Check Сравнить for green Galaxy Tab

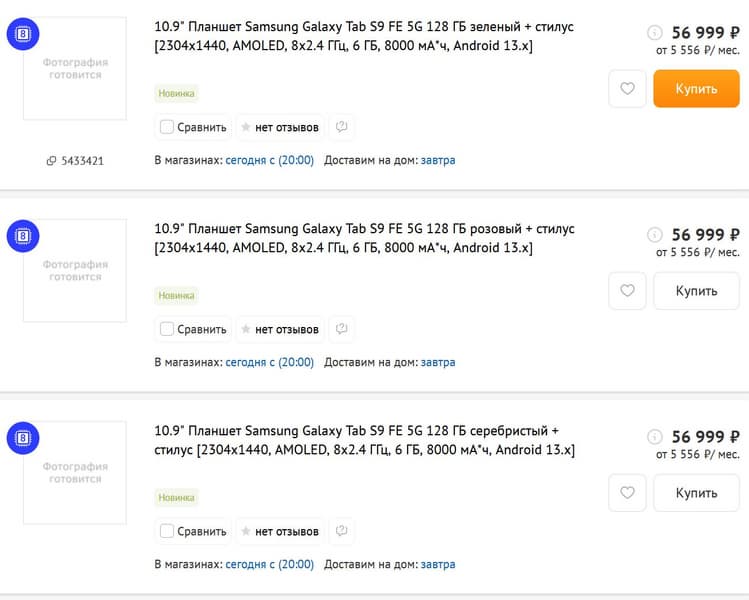tap(167, 127)
